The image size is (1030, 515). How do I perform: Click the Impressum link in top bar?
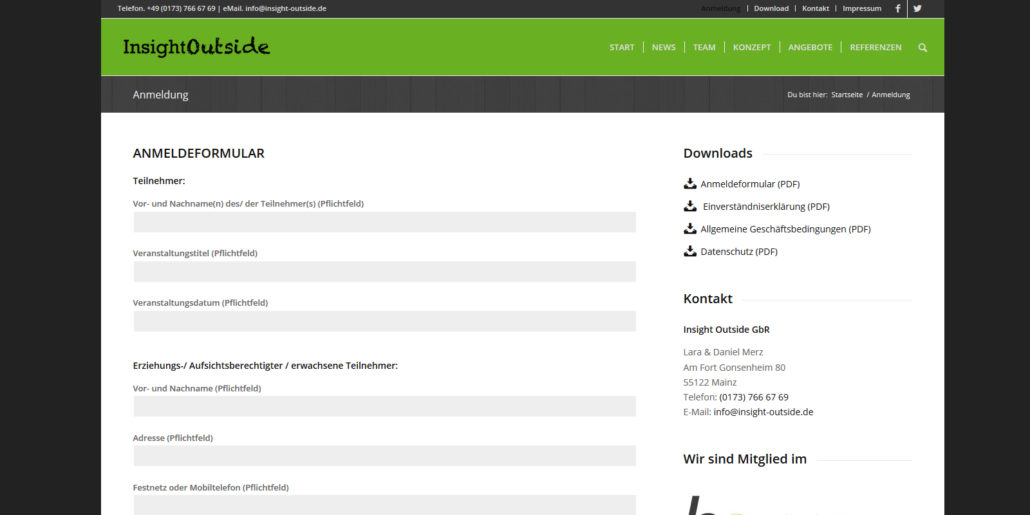click(861, 8)
